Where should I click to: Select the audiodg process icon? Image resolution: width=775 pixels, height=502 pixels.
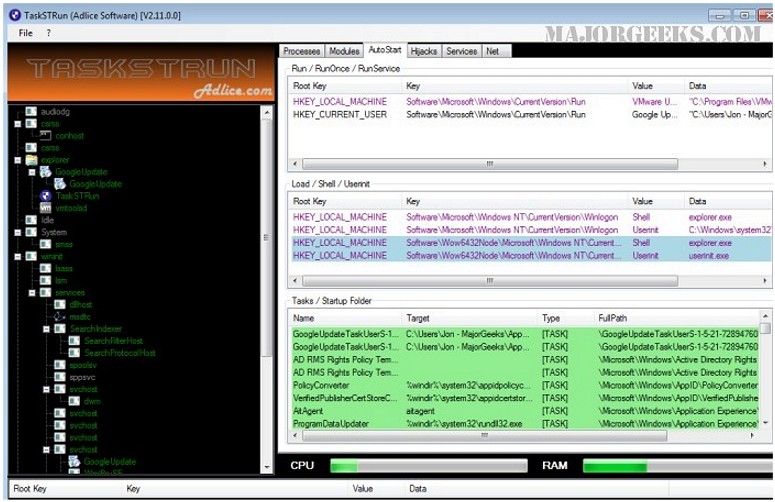31,111
